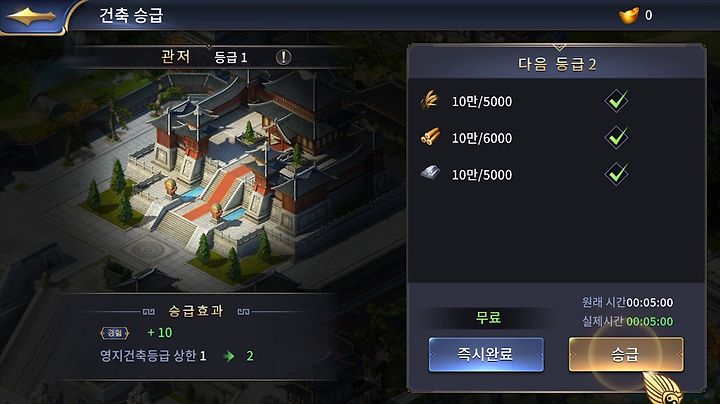Tap the green arrow next to 영지건축등급 상한
The width and height of the screenshot is (720, 404).
[229, 356]
